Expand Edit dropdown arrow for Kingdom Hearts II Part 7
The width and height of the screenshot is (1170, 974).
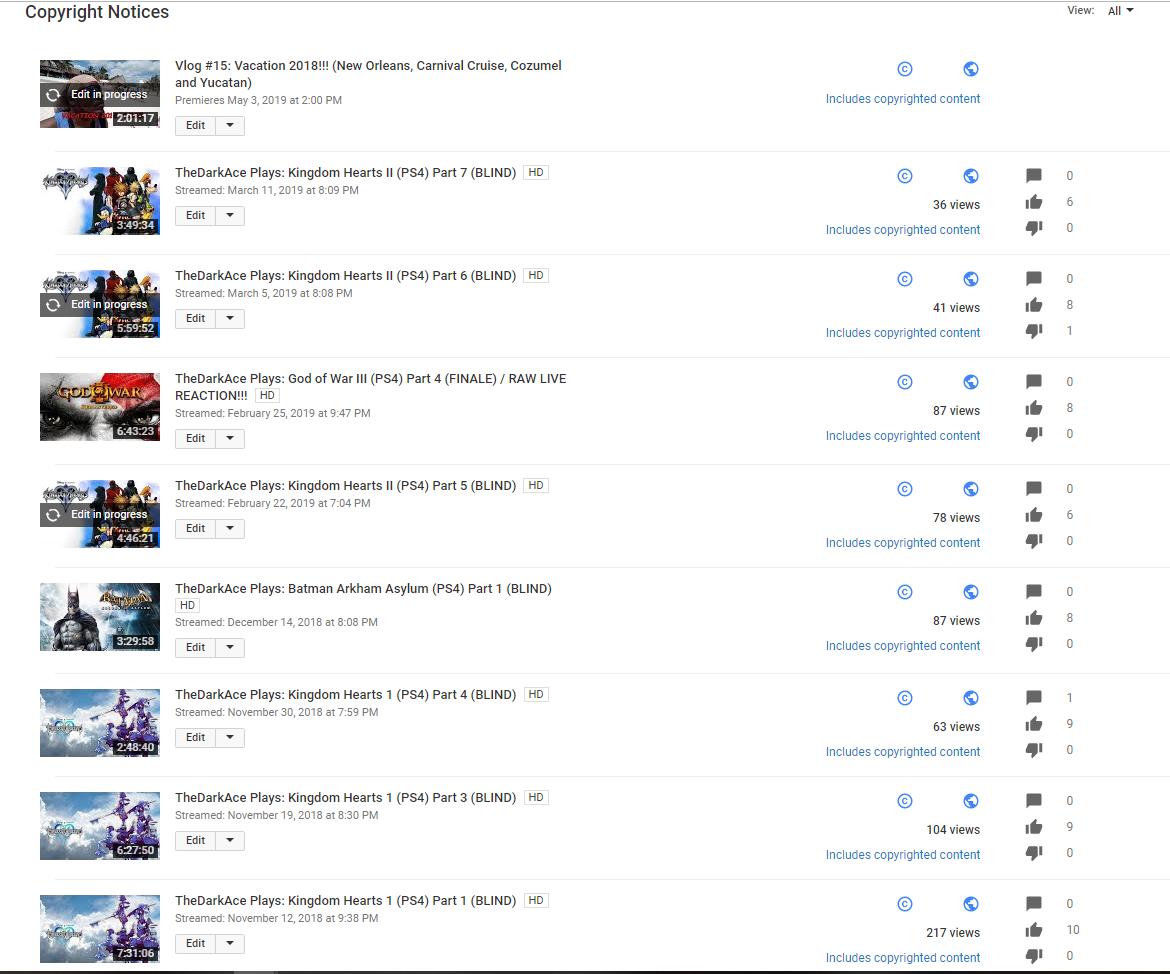point(230,216)
